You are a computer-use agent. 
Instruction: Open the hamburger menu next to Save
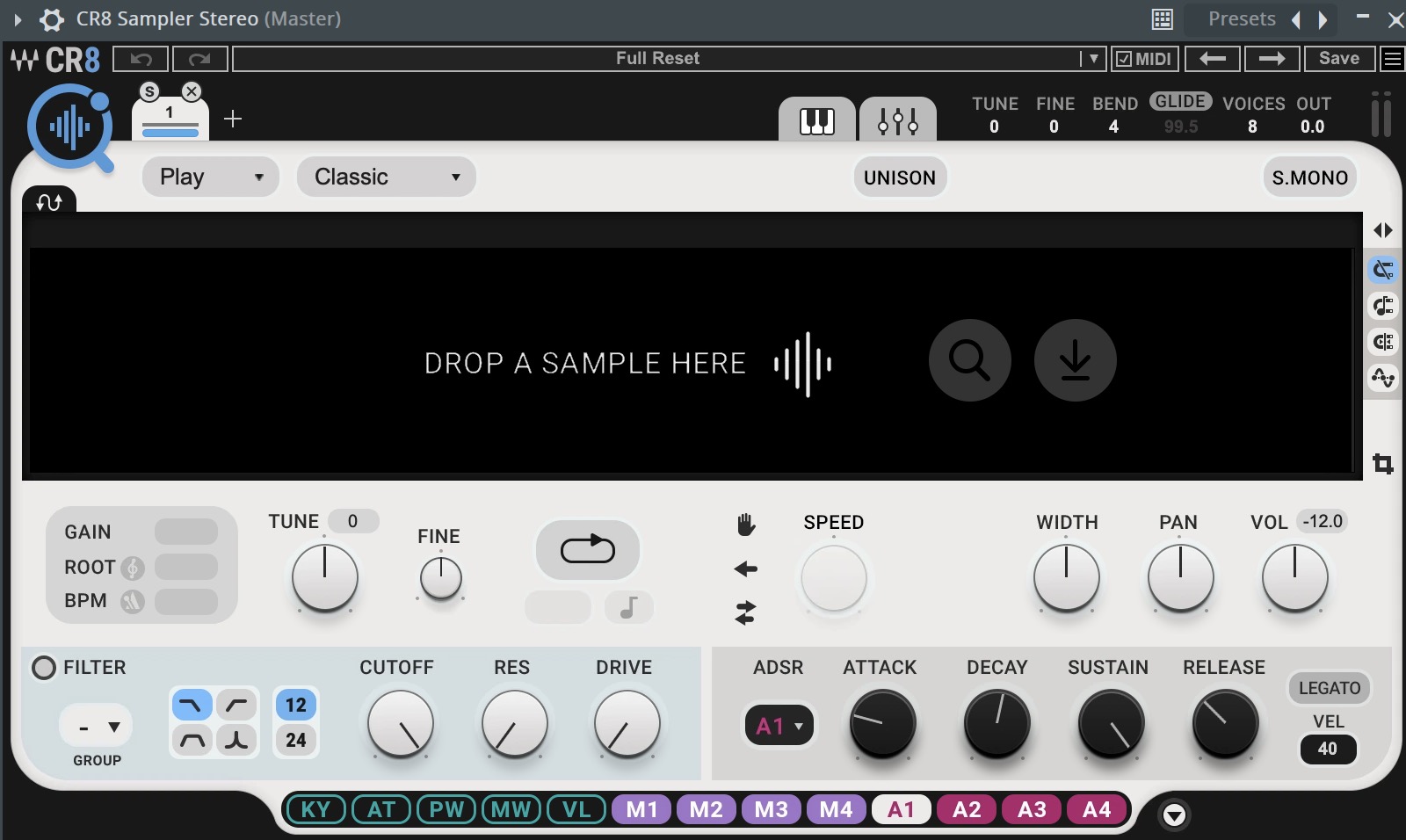point(1392,59)
